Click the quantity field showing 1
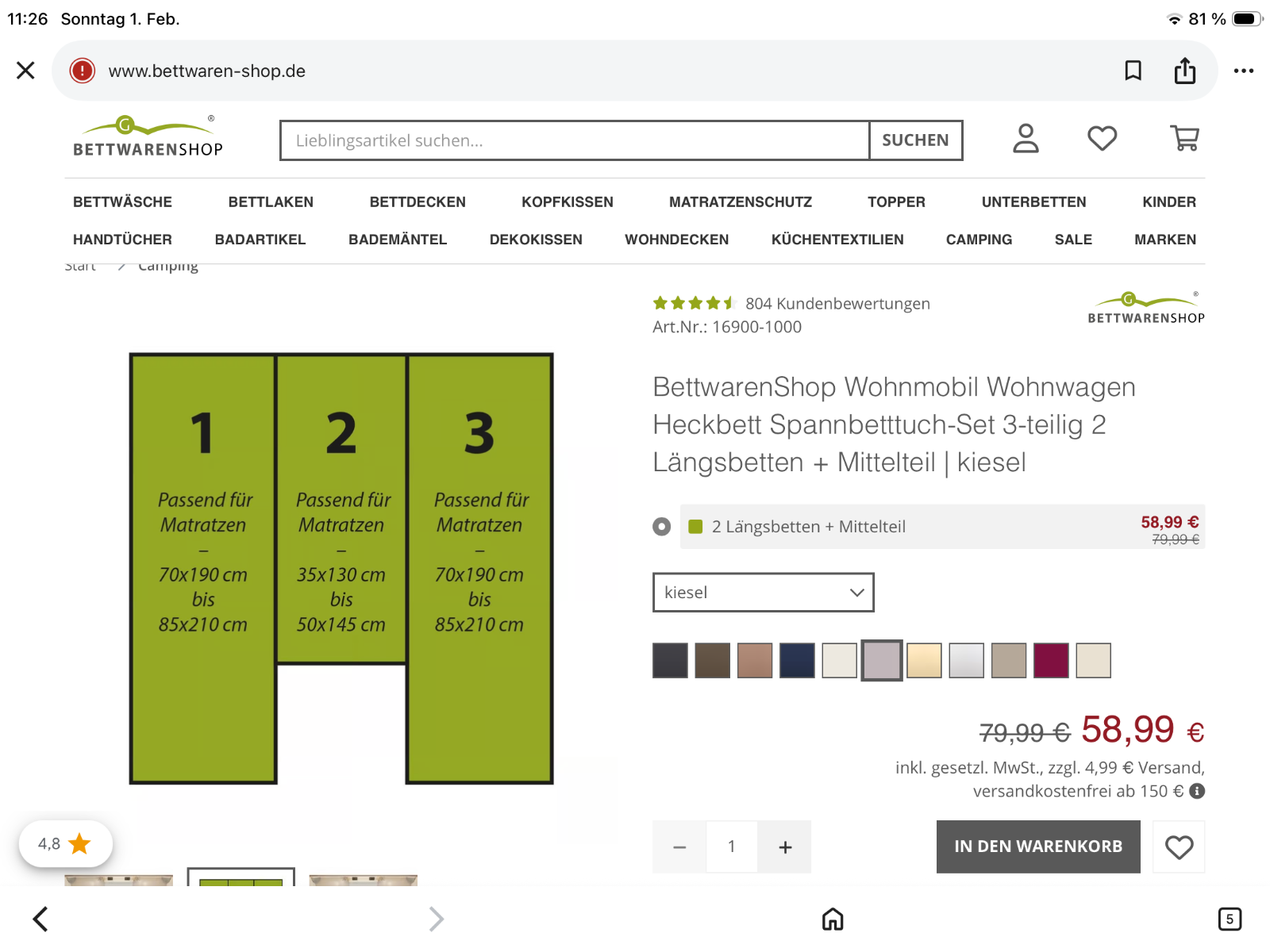The height and width of the screenshot is (952, 1270). [x=732, y=847]
